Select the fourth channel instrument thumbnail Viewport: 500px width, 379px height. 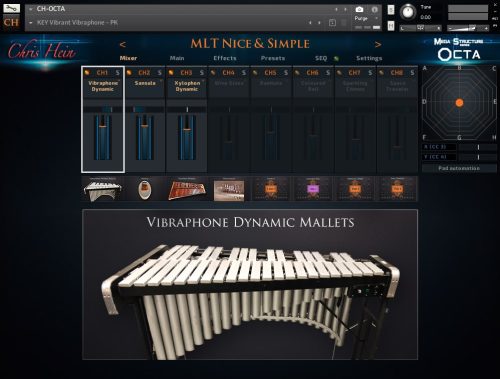[229, 189]
